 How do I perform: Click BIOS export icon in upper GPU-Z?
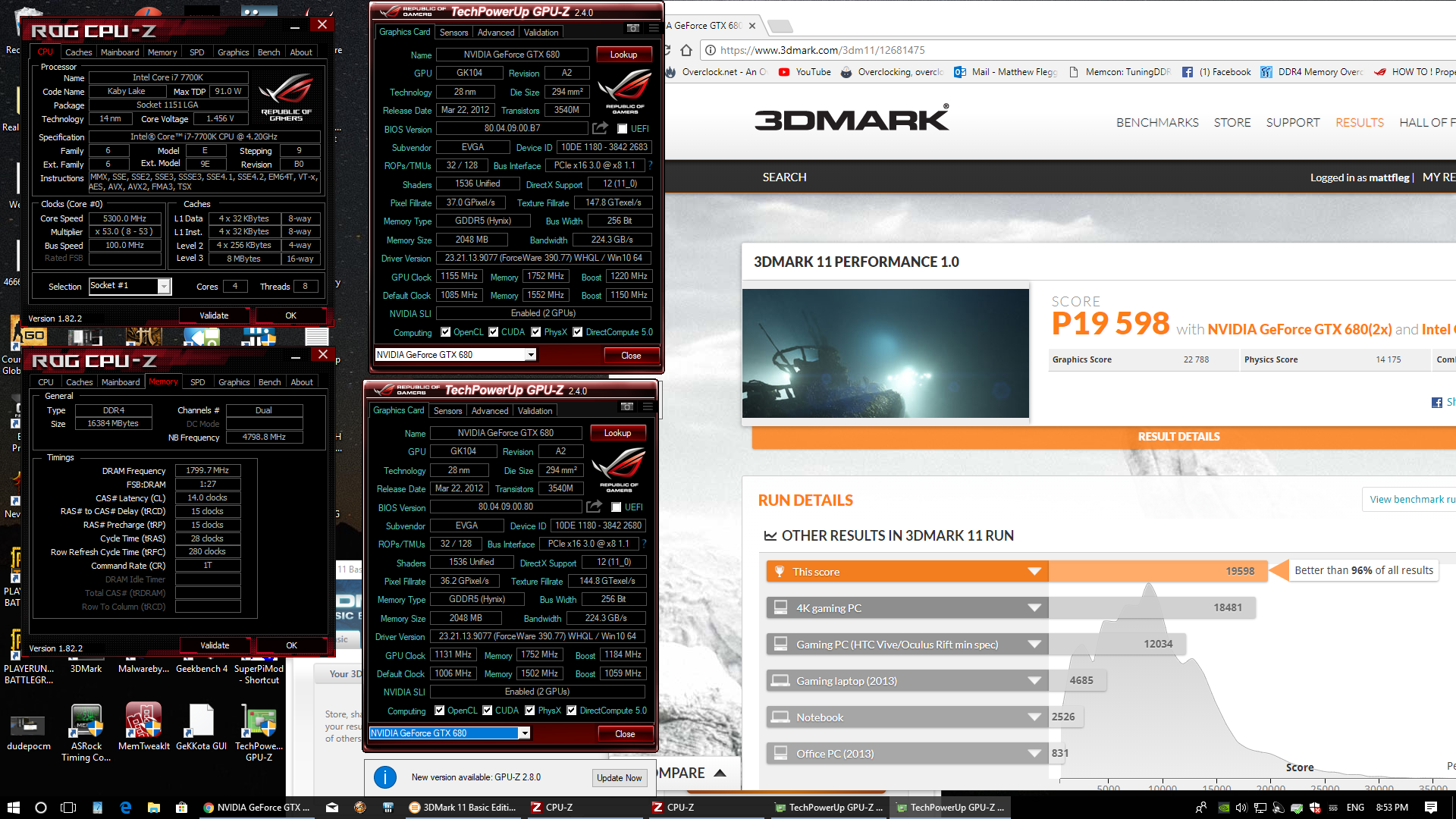pyautogui.click(x=600, y=128)
